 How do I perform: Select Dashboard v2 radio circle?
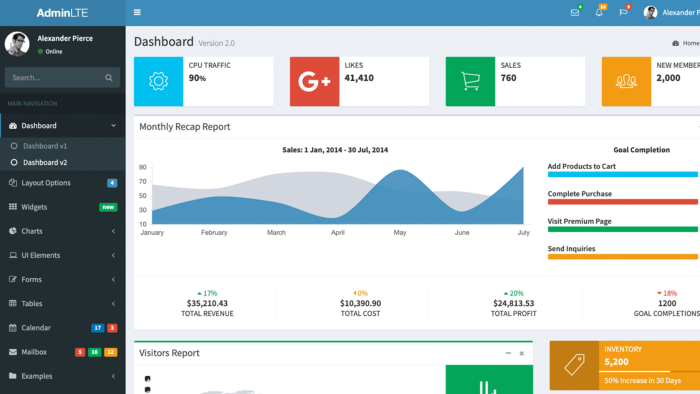coord(14,162)
